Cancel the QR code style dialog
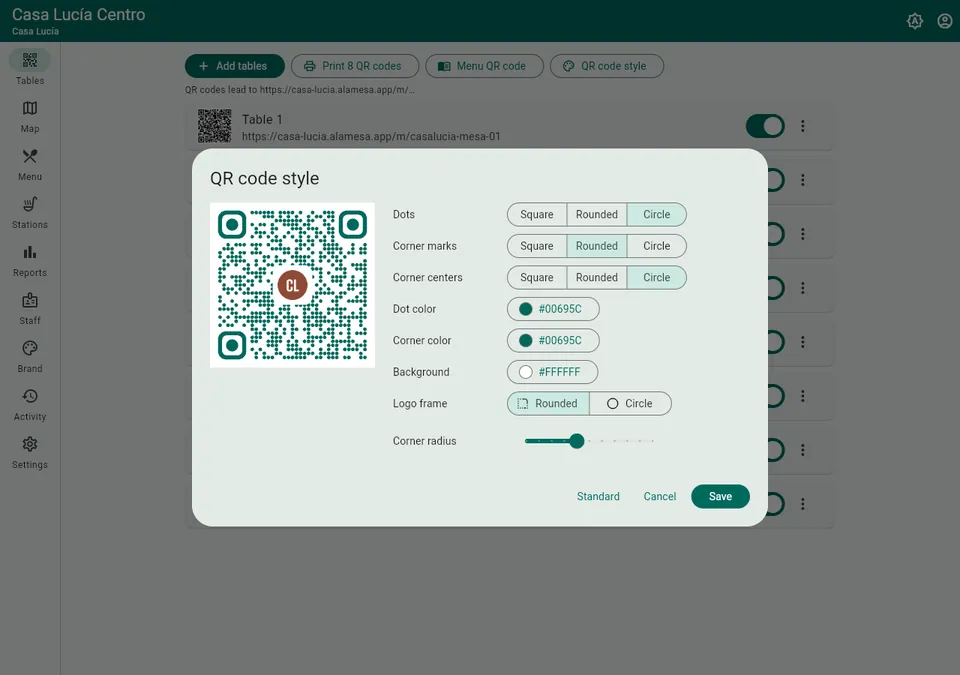Screen dimensions: 960x675 [x=659, y=496]
